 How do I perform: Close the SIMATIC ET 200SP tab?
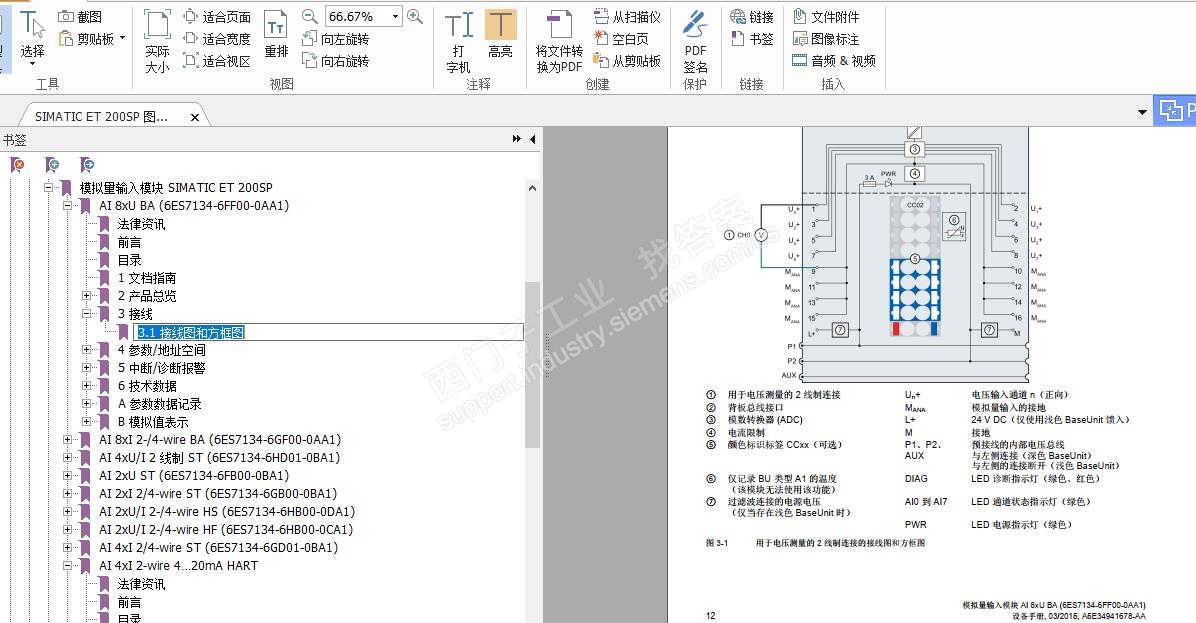(195, 117)
